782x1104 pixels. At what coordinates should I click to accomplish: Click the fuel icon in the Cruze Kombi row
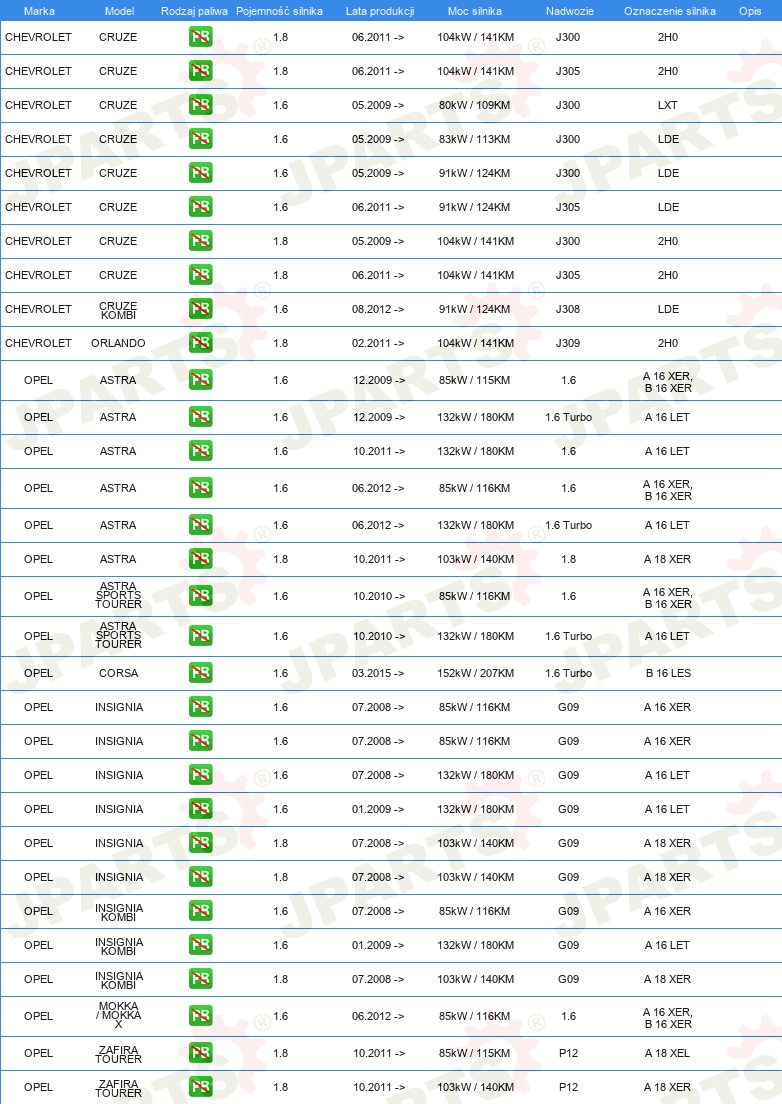pyautogui.click(x=201, y=309)
